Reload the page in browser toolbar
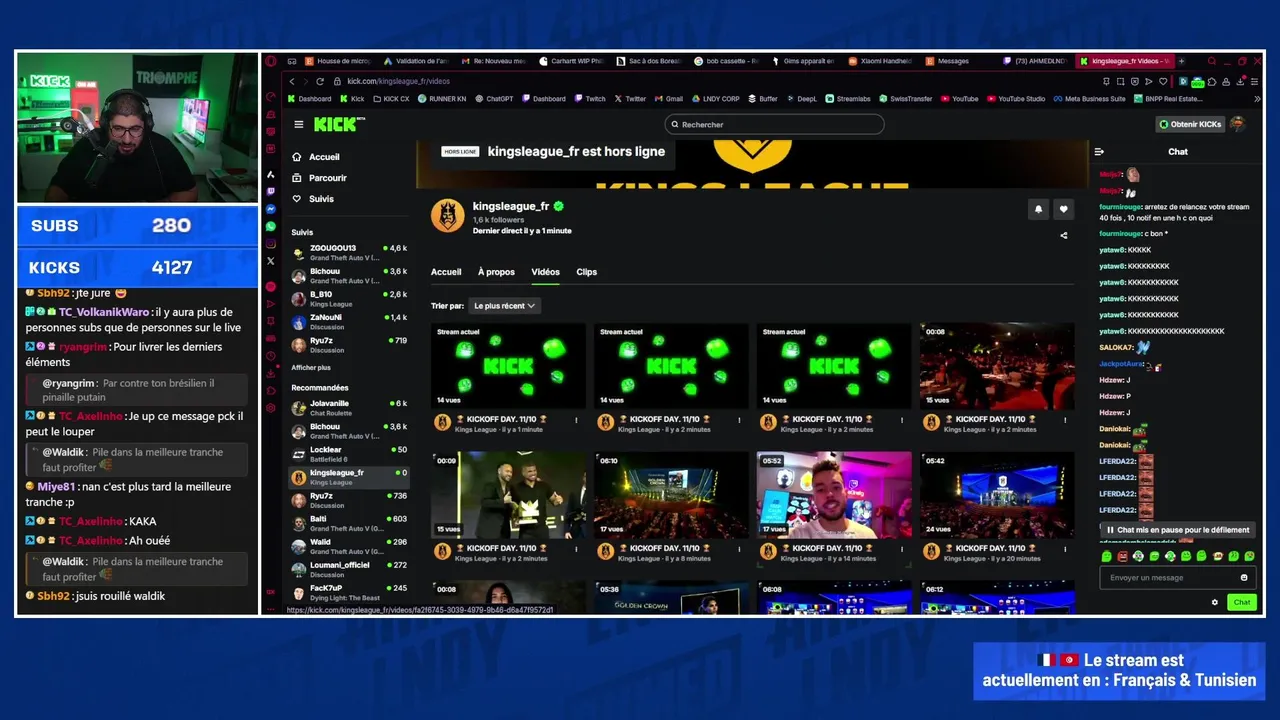1280x720 pixels. pyautogui.click(x=320, y=81)
